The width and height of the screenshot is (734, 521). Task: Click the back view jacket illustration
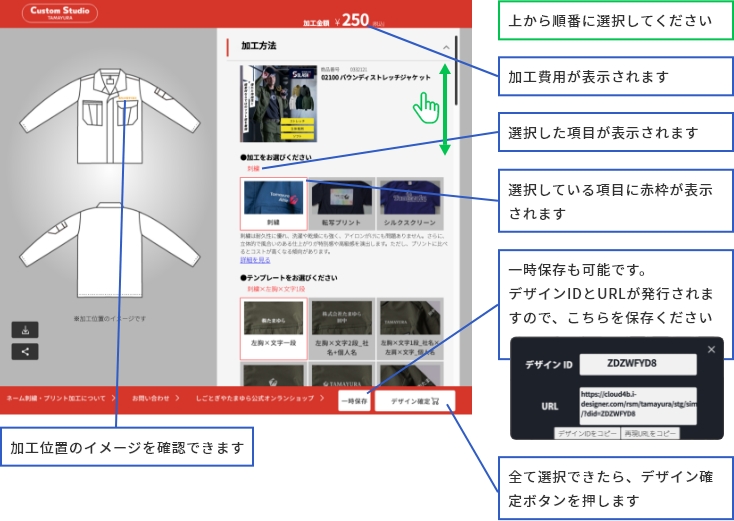110,249
